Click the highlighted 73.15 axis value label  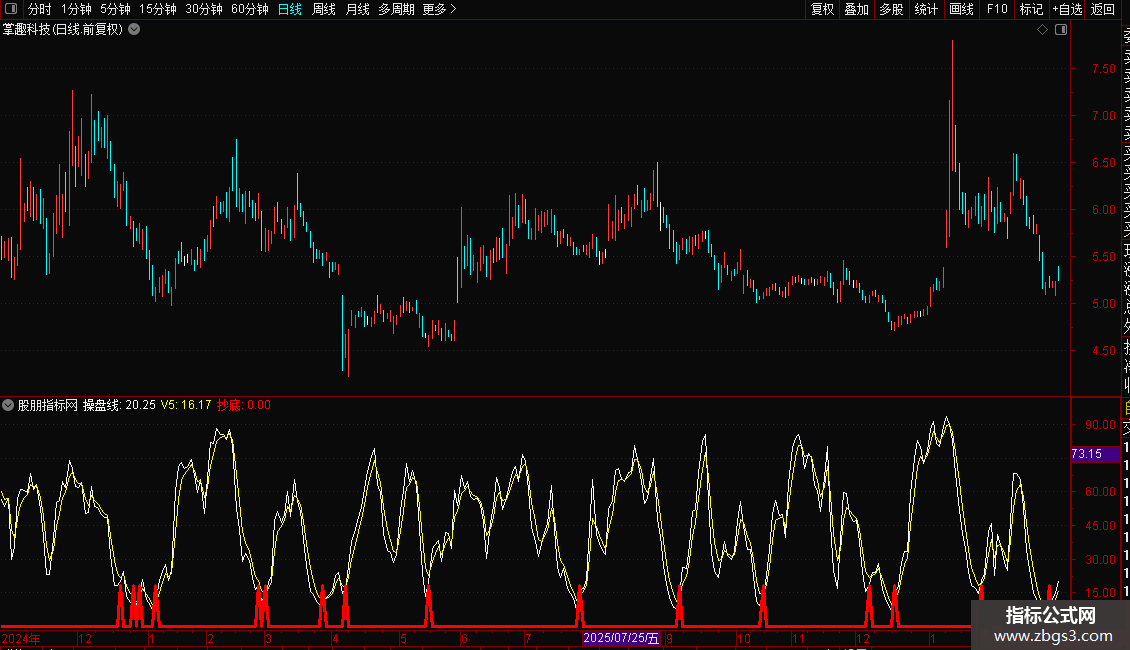(1095, 454)
